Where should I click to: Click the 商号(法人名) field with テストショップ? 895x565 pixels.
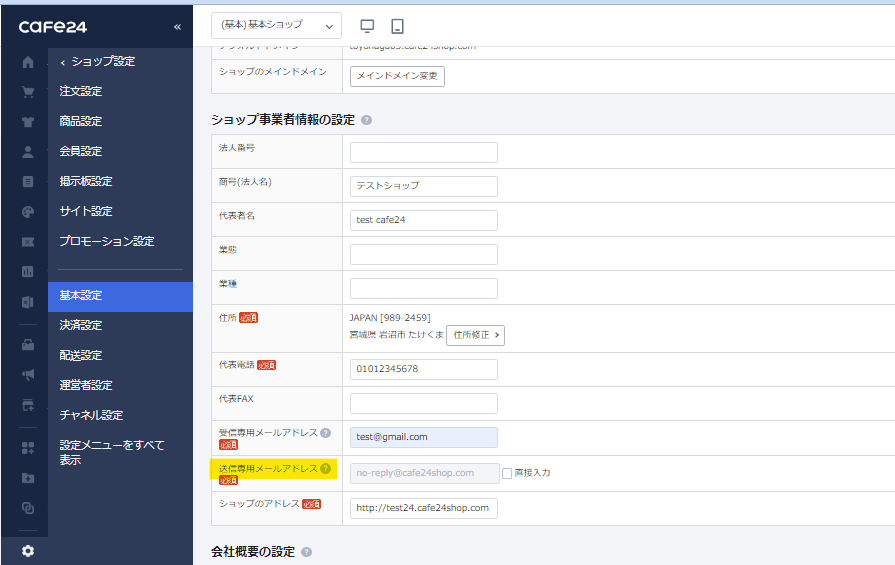pyautogui.click(x=424, y=186)
